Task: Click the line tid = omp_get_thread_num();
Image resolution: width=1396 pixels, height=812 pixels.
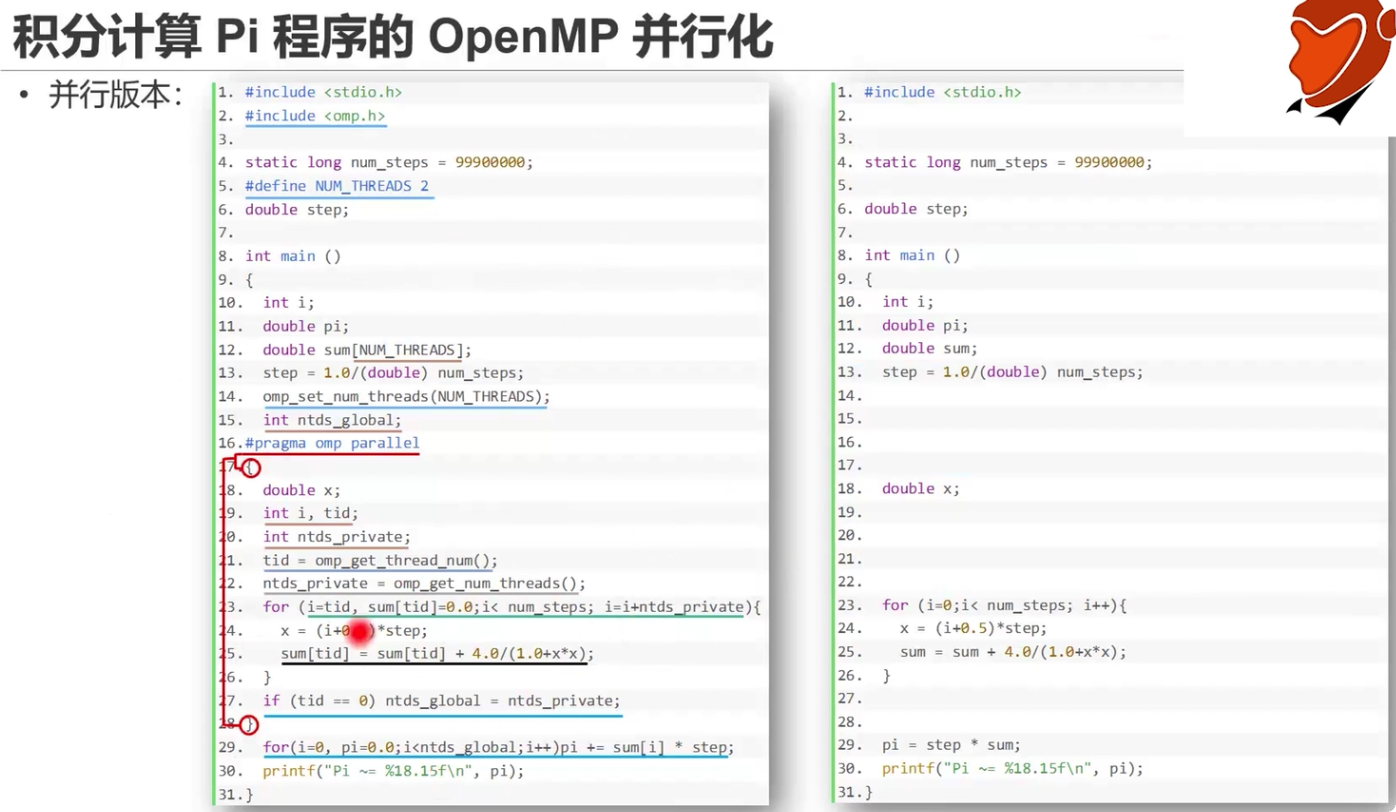Action: (x=380, y=560)
